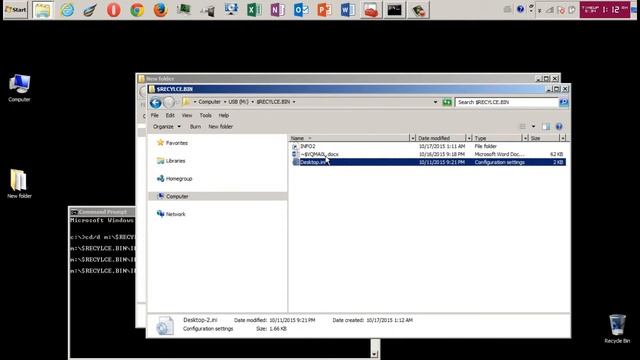
Task: Sort by the Size column header
Action: (x=544, y=138)
